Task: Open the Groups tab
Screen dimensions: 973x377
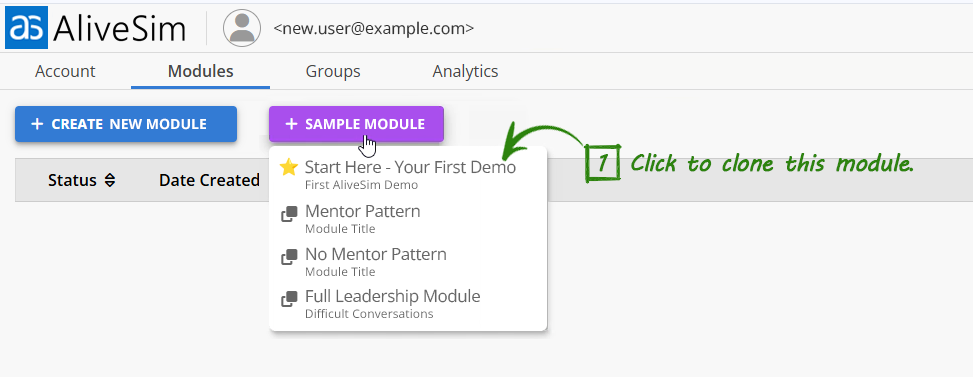Action: pyautogui.click(x=333, y=71)
